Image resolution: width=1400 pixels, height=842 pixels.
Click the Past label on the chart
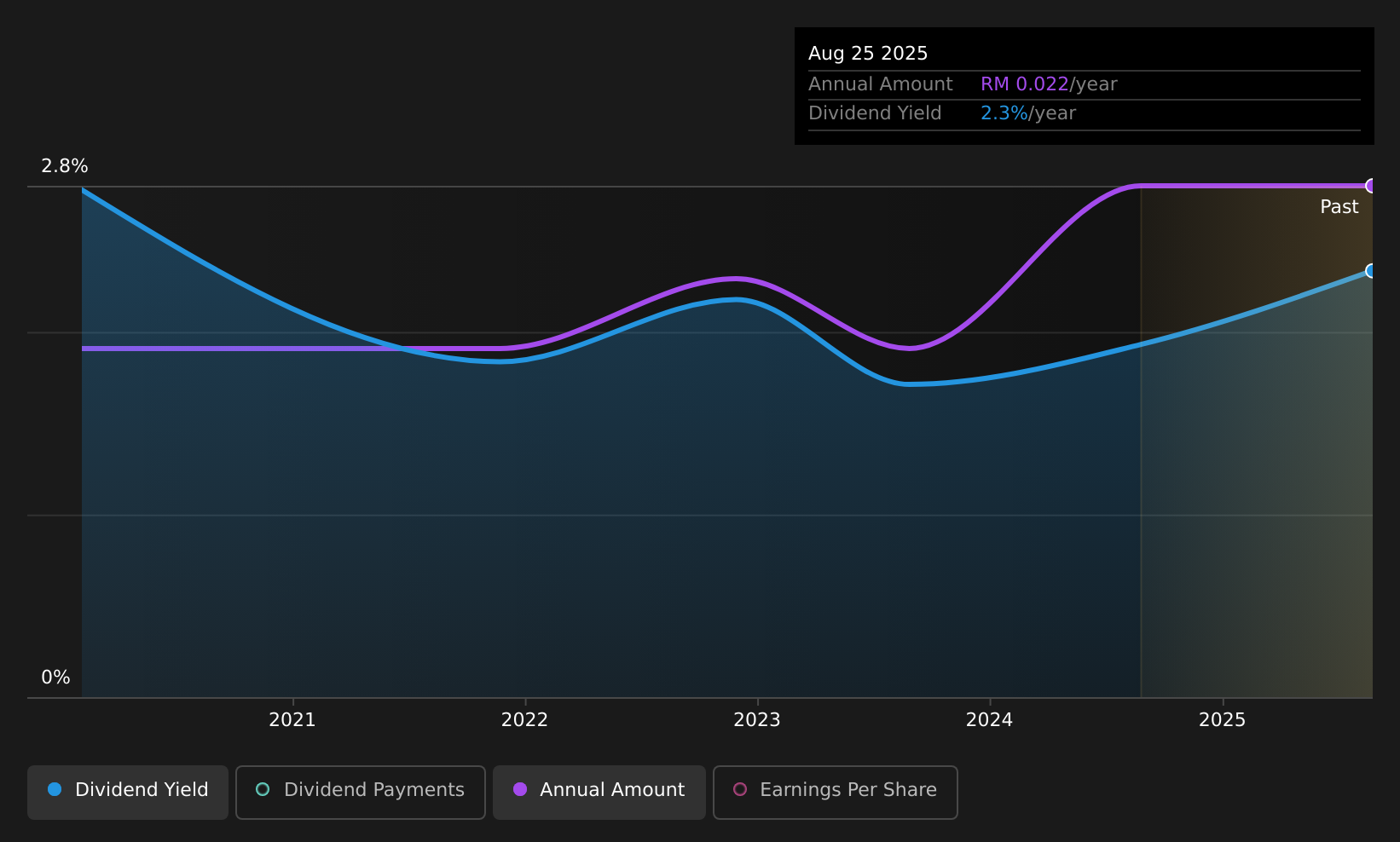[1339, 207]
